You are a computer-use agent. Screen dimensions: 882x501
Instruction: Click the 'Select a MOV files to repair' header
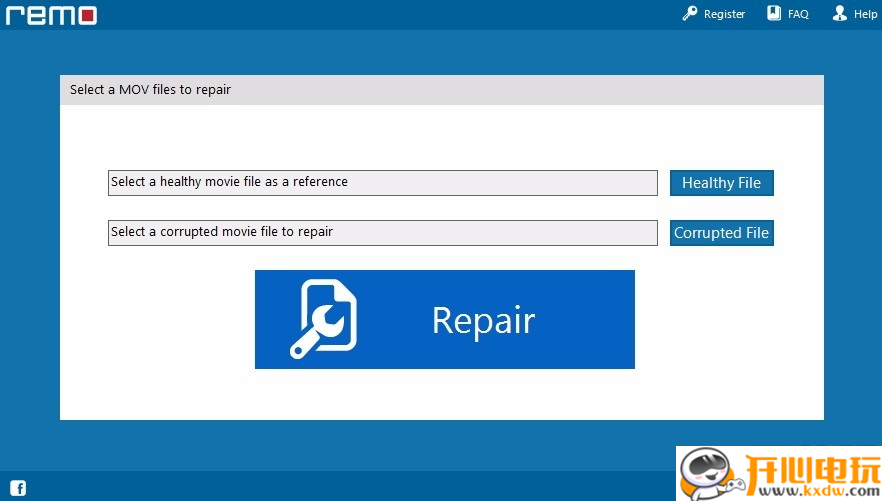[150, 90]
